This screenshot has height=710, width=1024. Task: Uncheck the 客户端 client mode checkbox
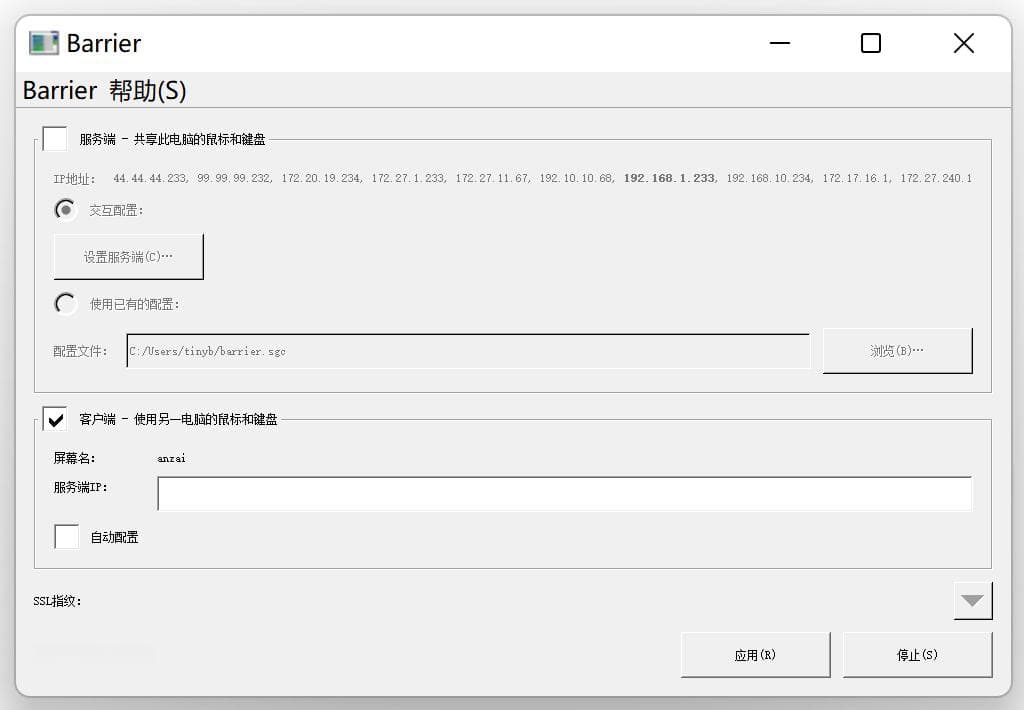pos(55,419)
